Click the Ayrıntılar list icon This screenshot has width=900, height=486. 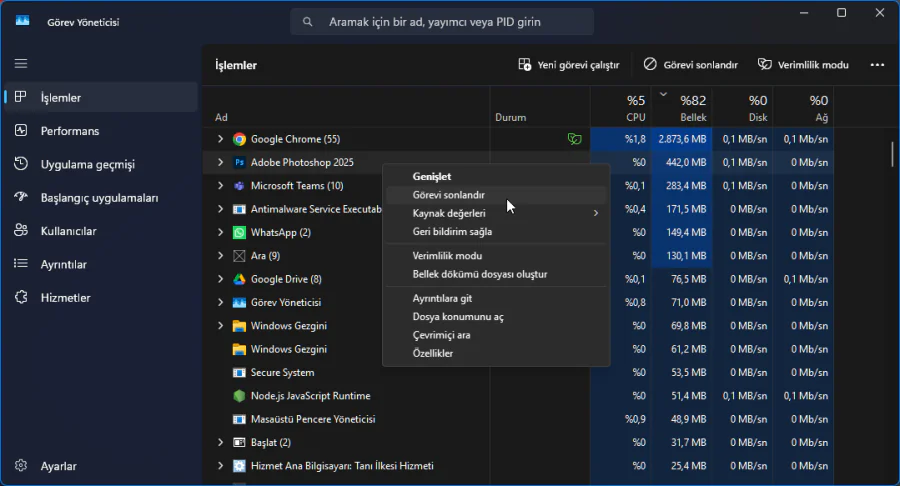(x=21, y=263)
